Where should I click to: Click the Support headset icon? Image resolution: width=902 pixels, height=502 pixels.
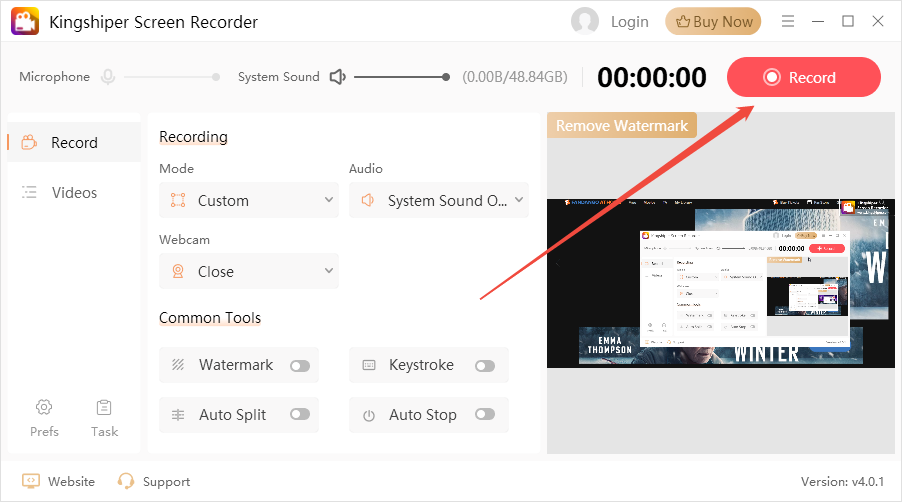125,481
